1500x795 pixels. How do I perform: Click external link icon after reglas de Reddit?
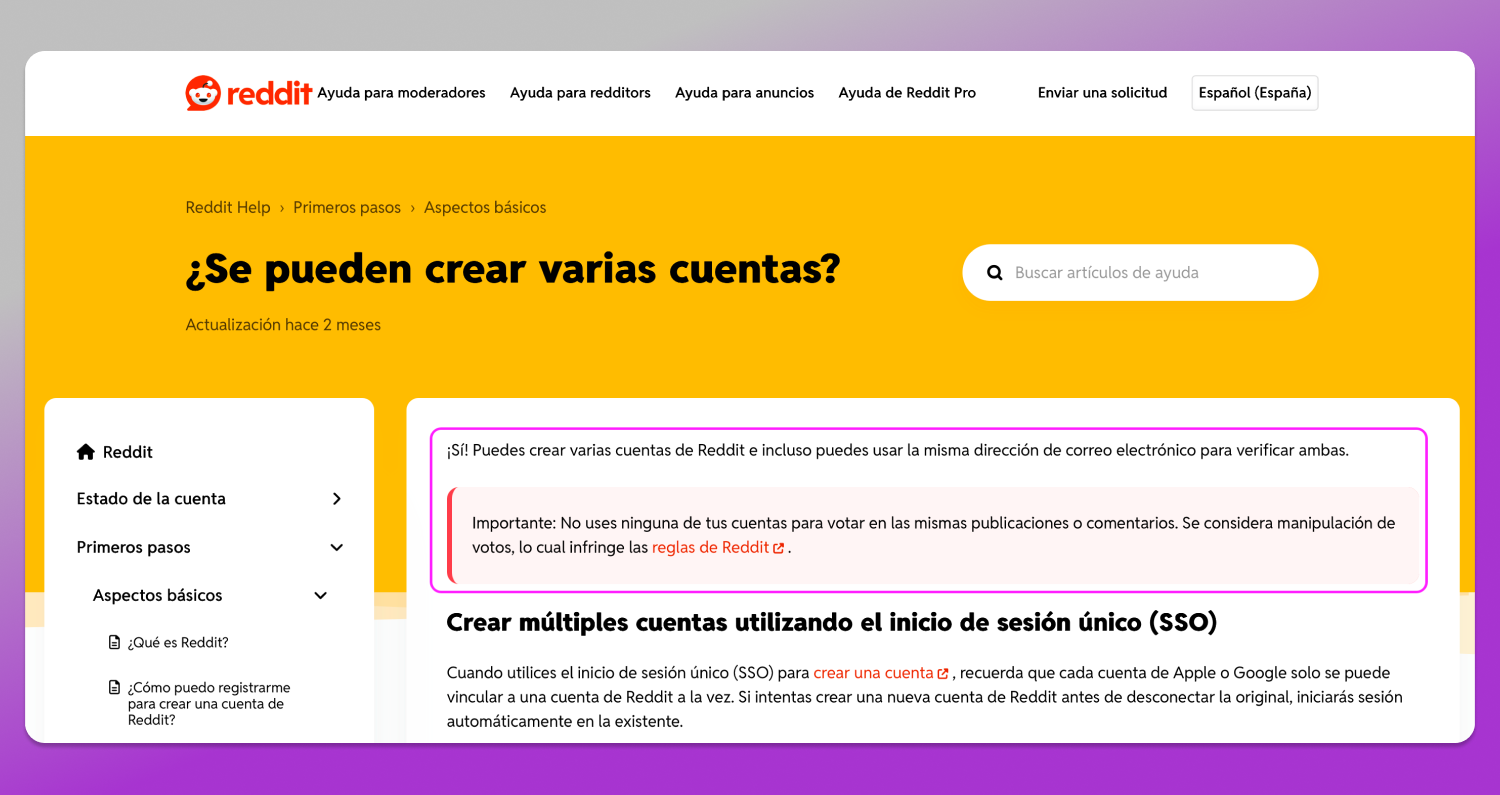(778, 548)
